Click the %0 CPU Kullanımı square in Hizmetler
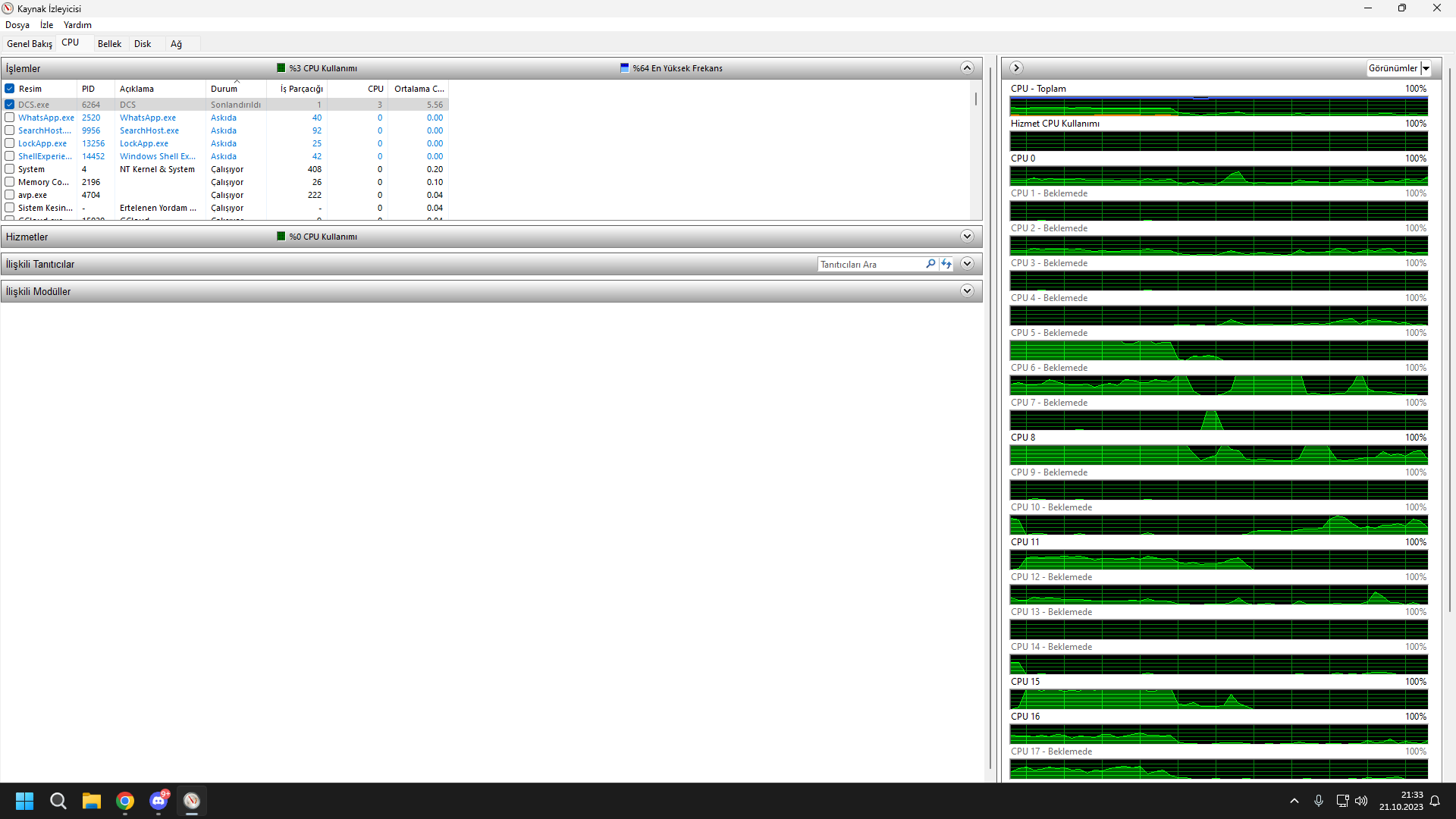 [x=281, y=236]
